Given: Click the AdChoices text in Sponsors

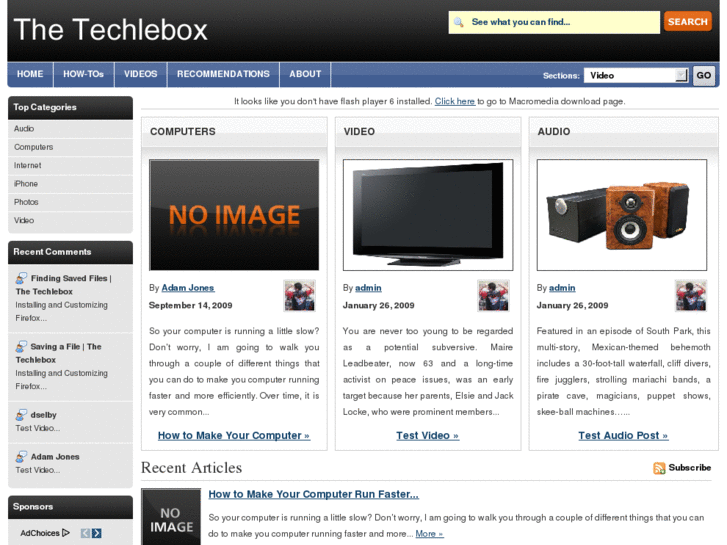Looking at the screenshot, I should [40, 533].
